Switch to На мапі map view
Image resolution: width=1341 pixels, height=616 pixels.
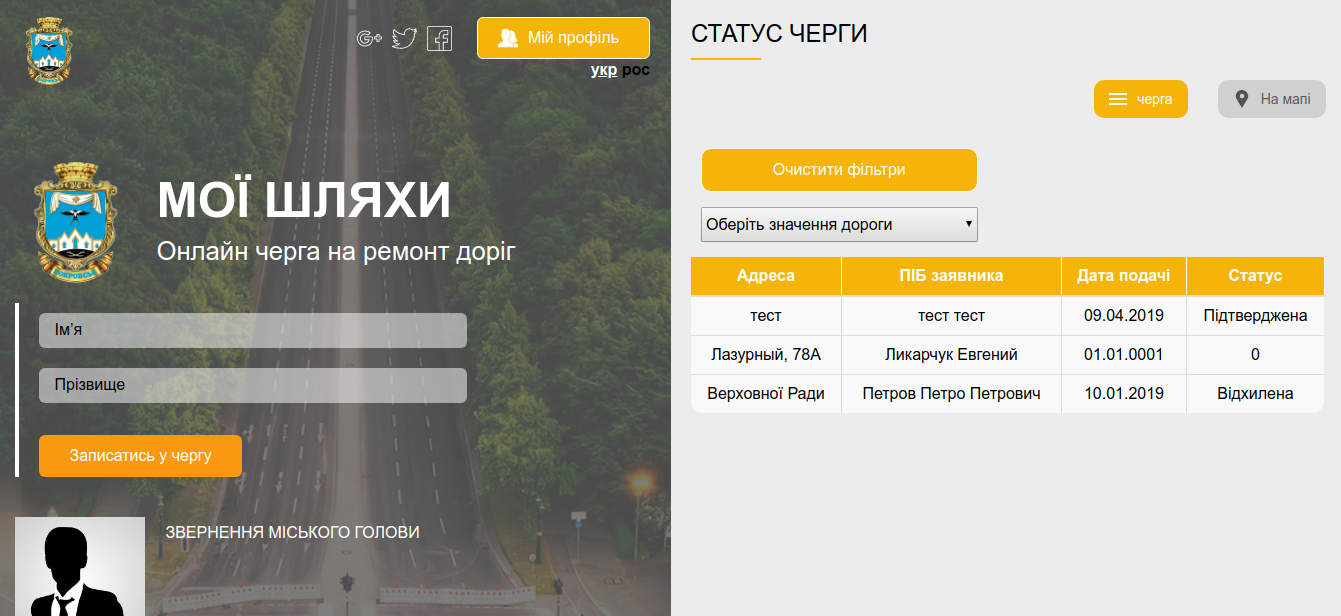[1272, 99]
